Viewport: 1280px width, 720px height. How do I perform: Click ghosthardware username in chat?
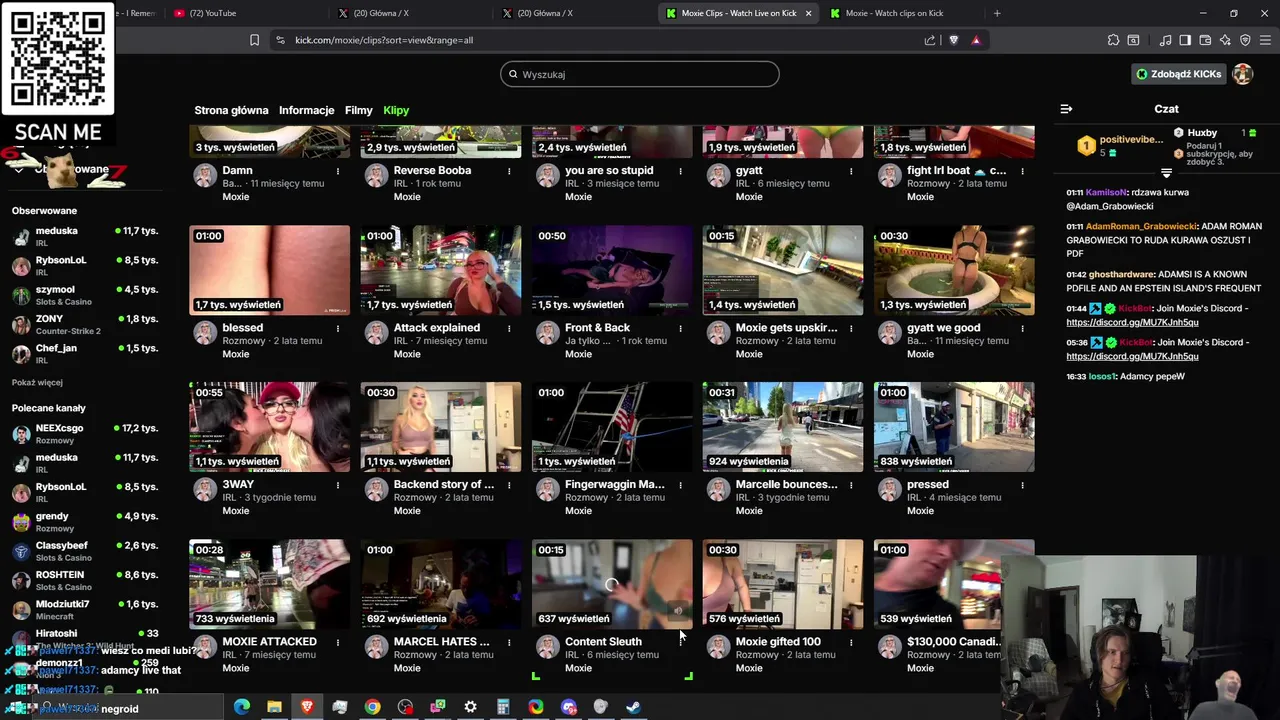(x=1120, y=274)
